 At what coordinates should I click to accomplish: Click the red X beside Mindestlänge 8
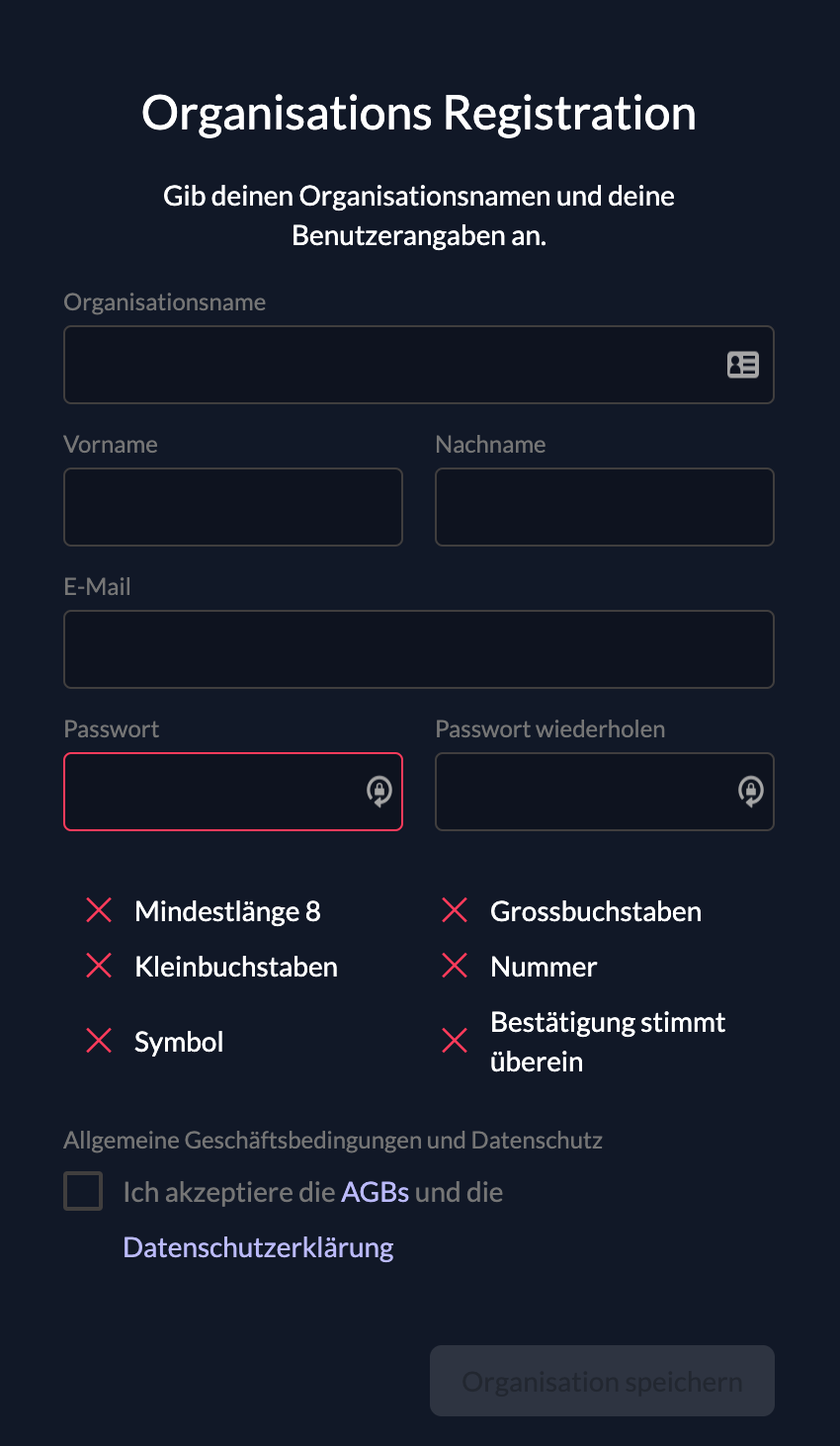[x=99, y=910]
